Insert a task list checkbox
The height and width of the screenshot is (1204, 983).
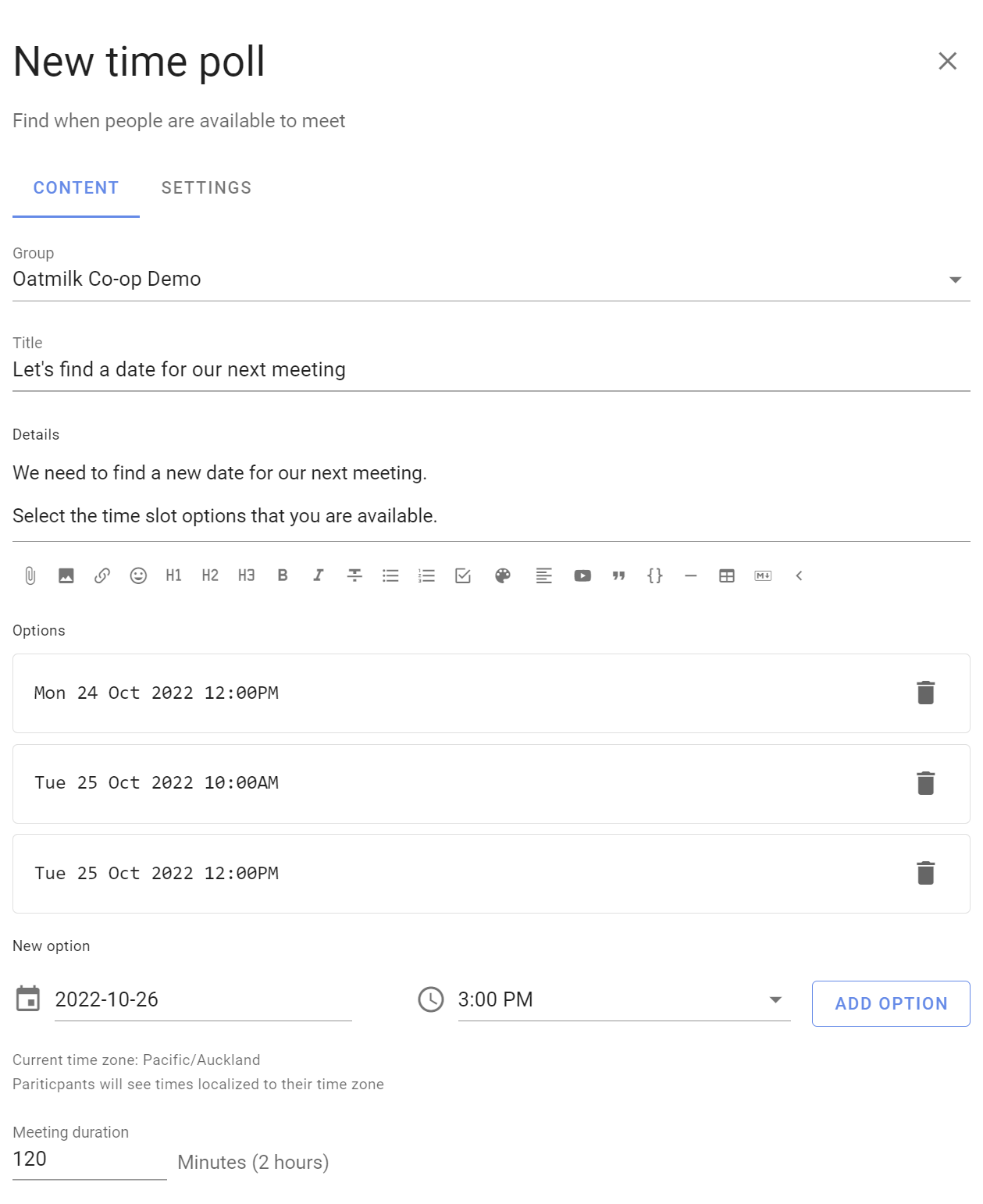pyautogui.click(x=463, y=575)
